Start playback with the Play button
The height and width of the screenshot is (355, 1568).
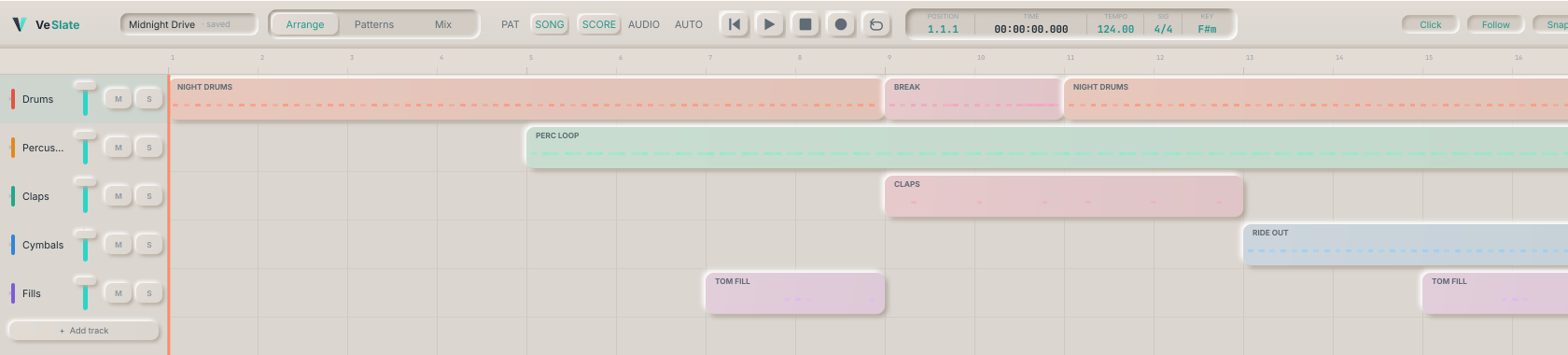point(769,24)
